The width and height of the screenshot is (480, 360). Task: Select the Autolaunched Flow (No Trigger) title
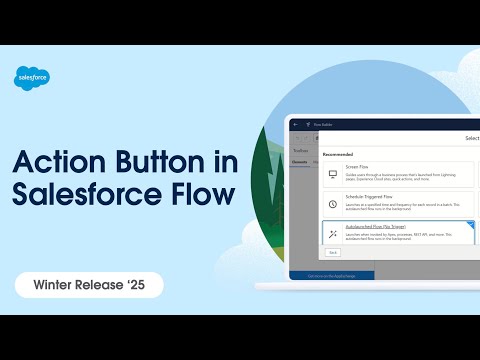click(x=376, y=227)
